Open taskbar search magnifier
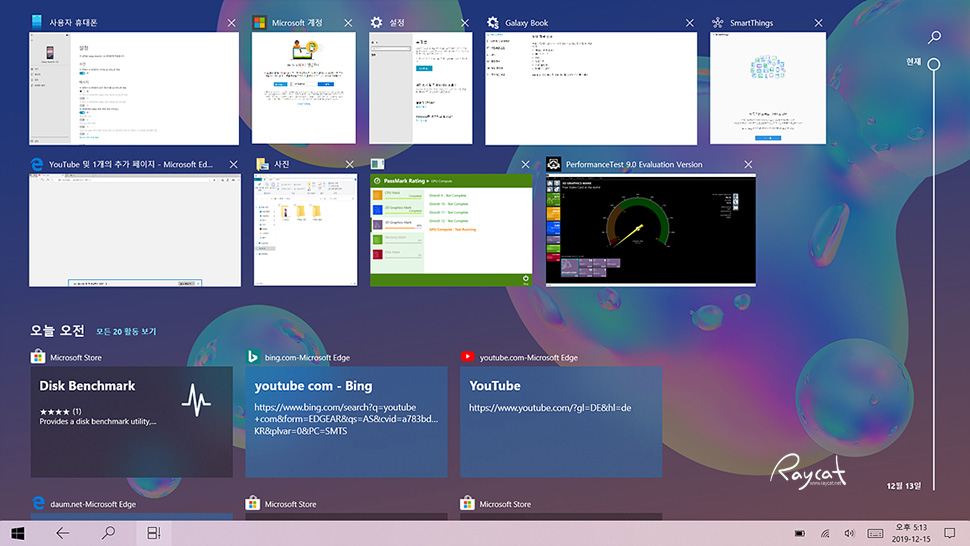This screenshot has width=970, height=546. tap(108, 533)
